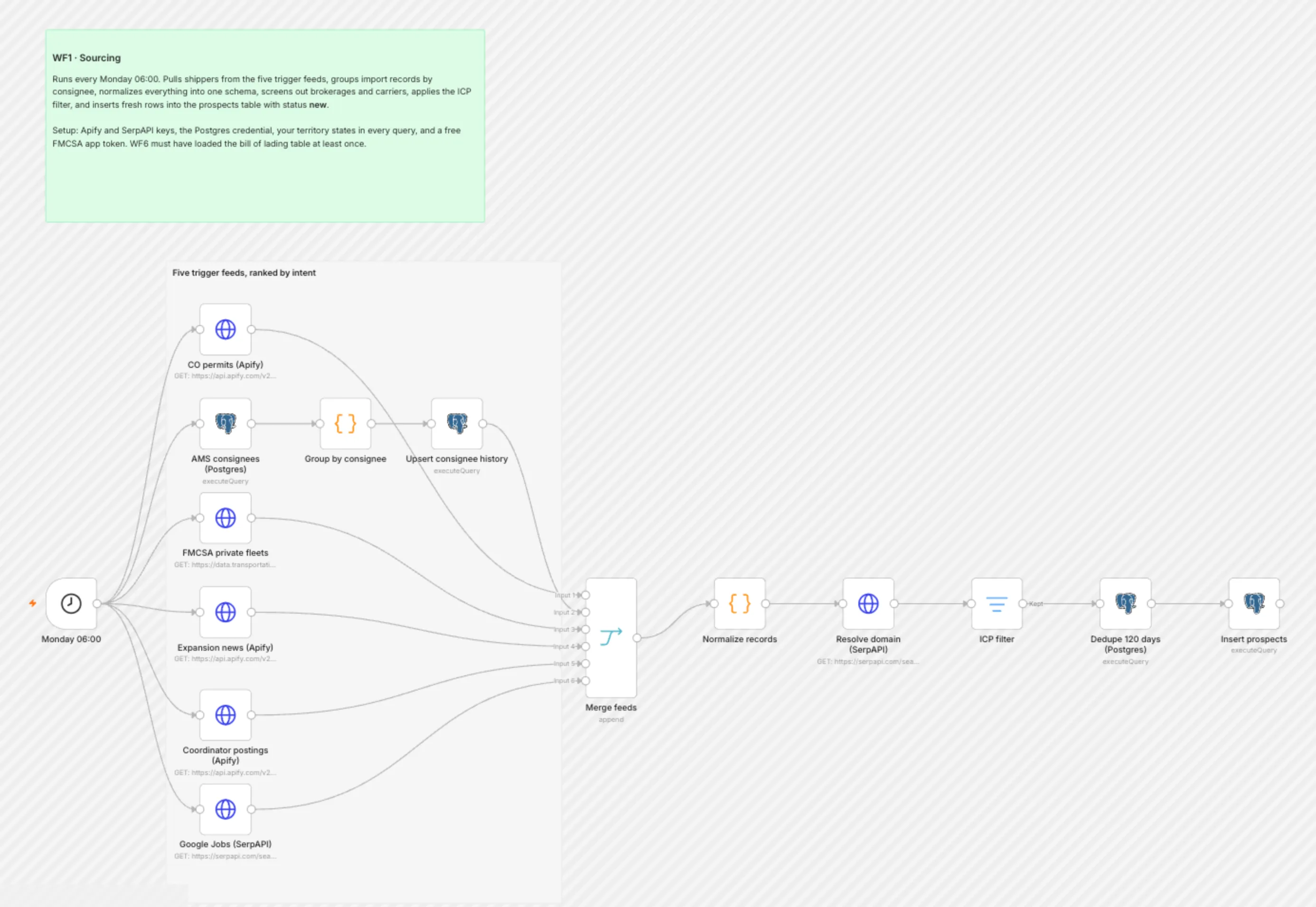This screenshot has width=1316, height=907.
Task: Click the Merge feeds label text
Action: pyautogui.click(x=611, y=708)
